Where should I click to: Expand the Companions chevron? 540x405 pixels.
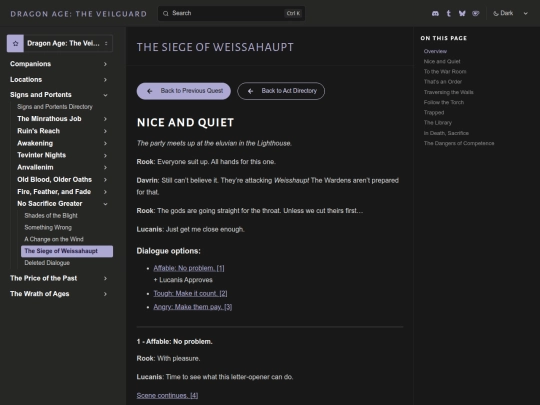click(105, 64)
